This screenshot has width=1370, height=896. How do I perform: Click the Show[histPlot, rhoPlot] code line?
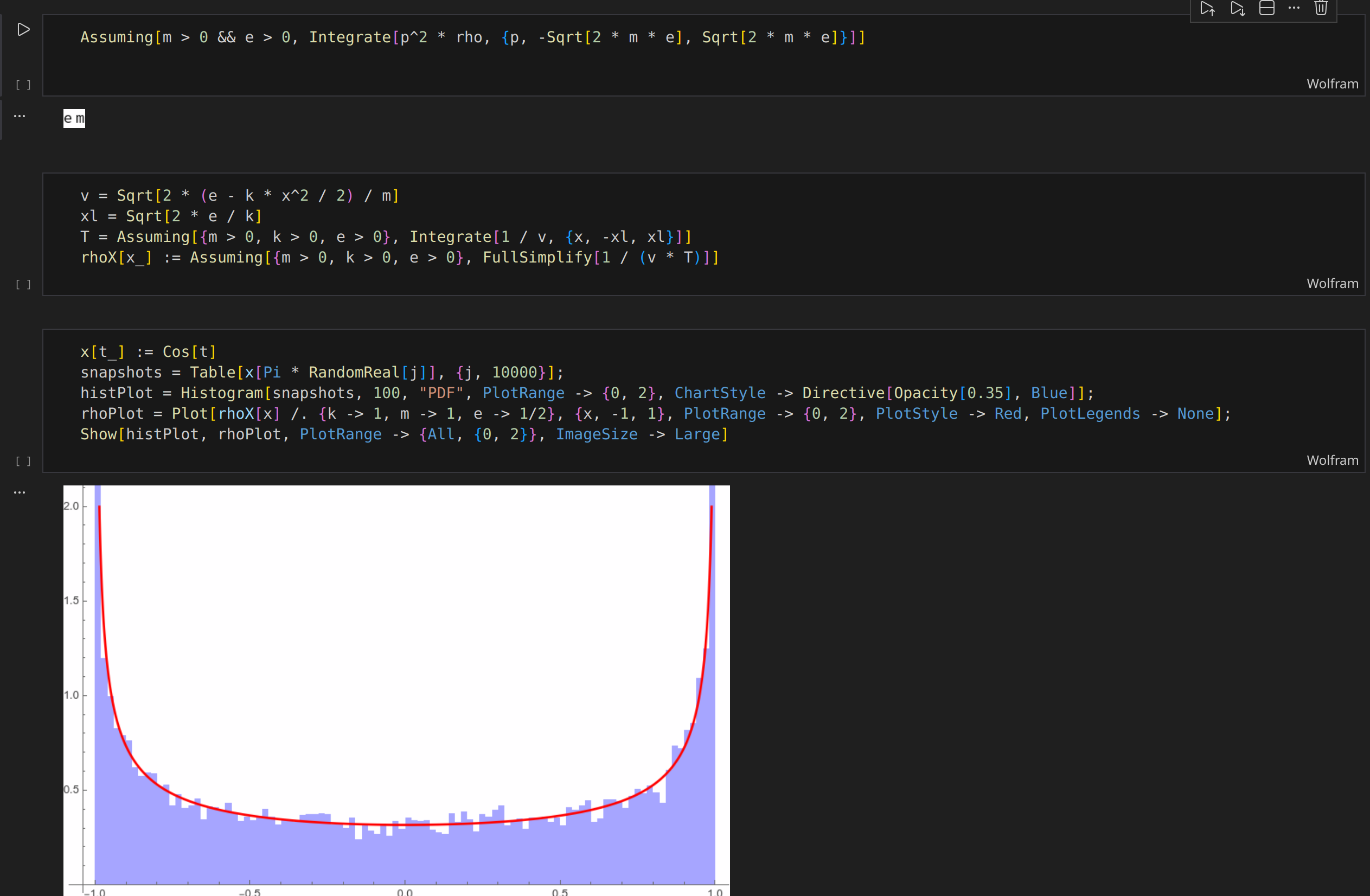point(404,434)
